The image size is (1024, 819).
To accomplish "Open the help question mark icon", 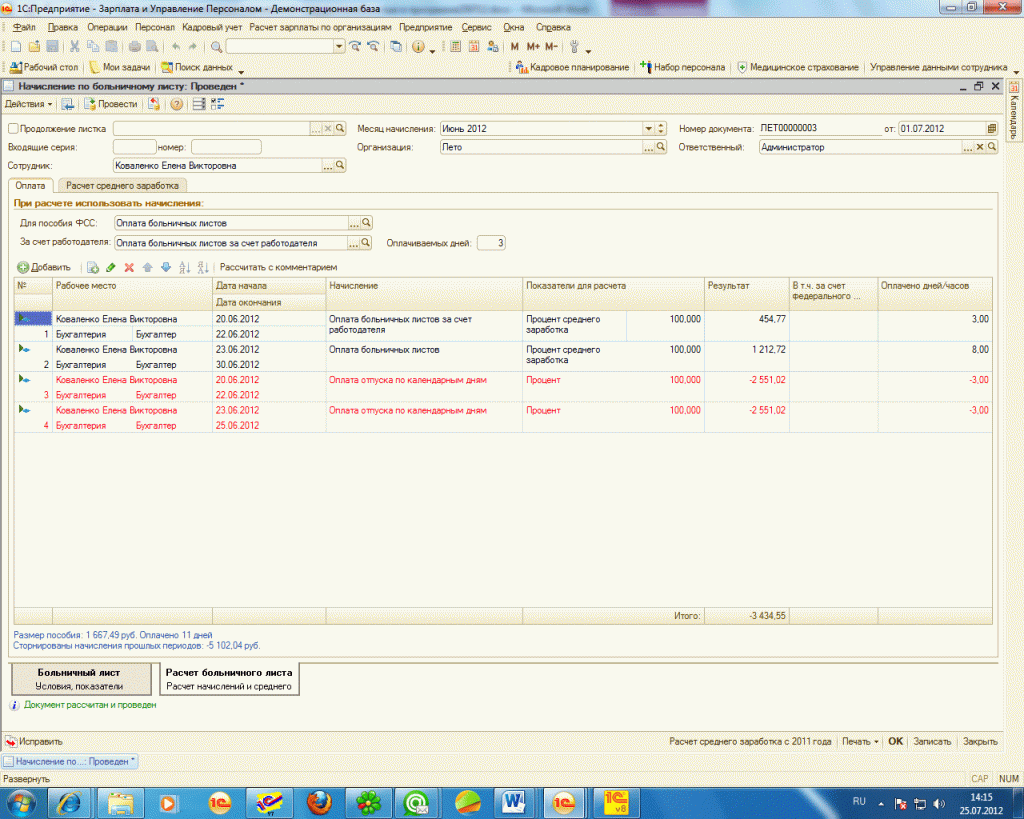I will click(x=176, y=104).
